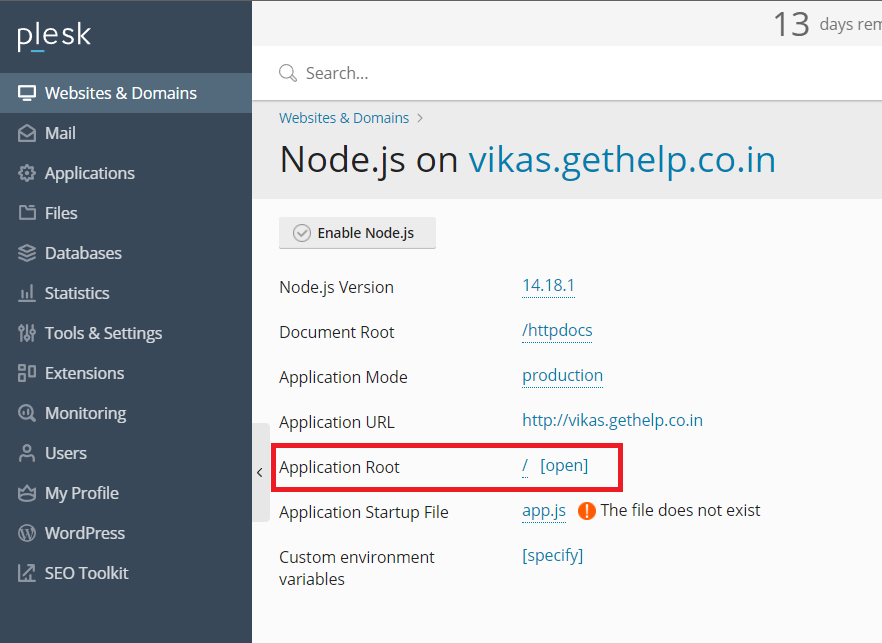Click the Statistics bar chart icon
This screenshot has width=882, height=643.
(x=26, y=293)
